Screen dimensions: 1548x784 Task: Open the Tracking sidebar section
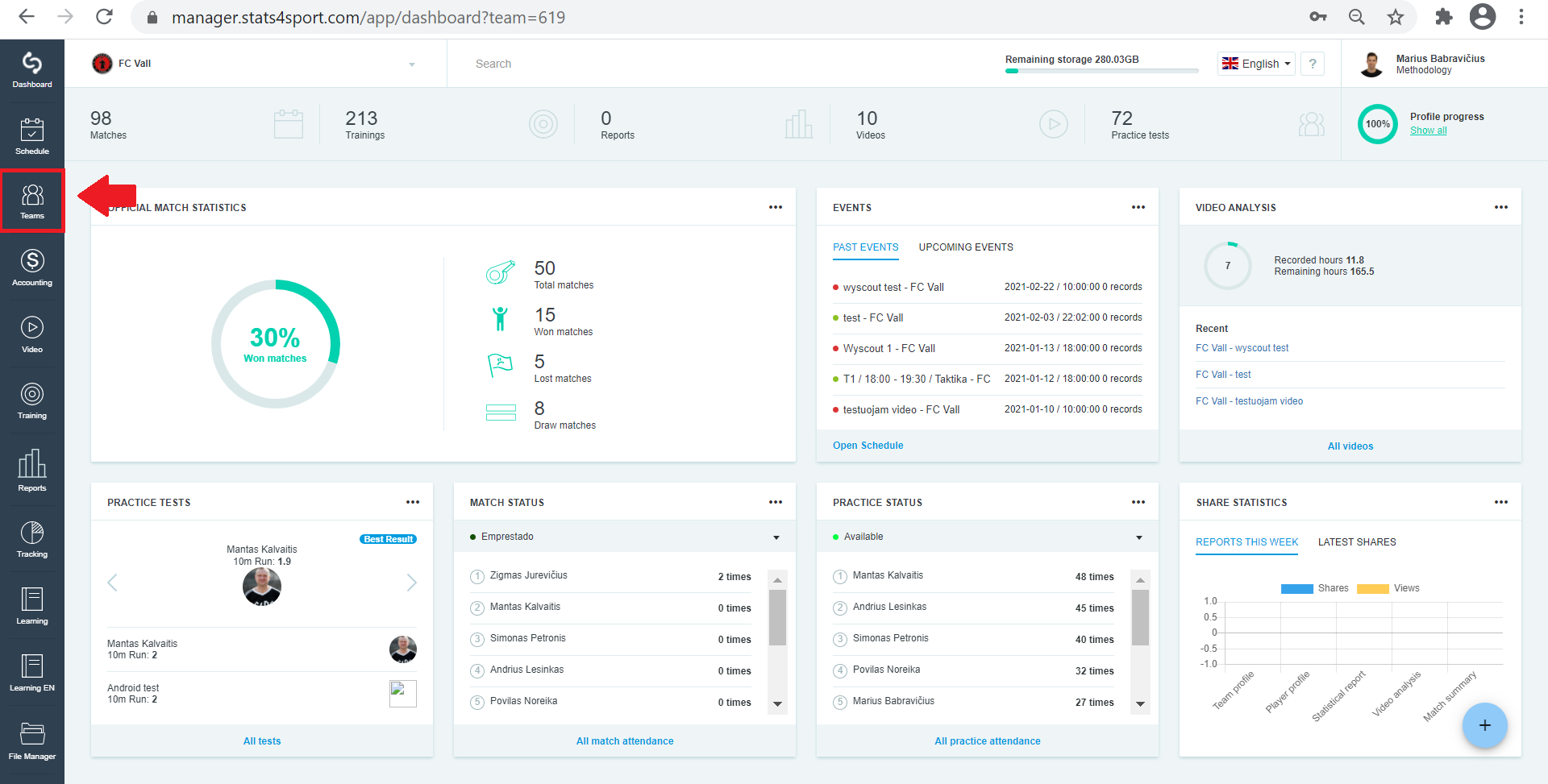(x=32, y=540)
